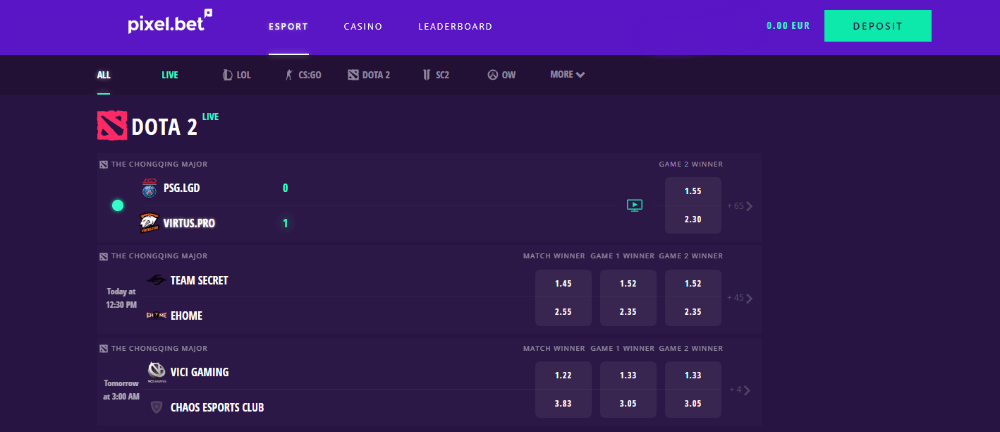
Task: Expand +65 more bets for PSG.LGD match
Action: pos(740,206)
